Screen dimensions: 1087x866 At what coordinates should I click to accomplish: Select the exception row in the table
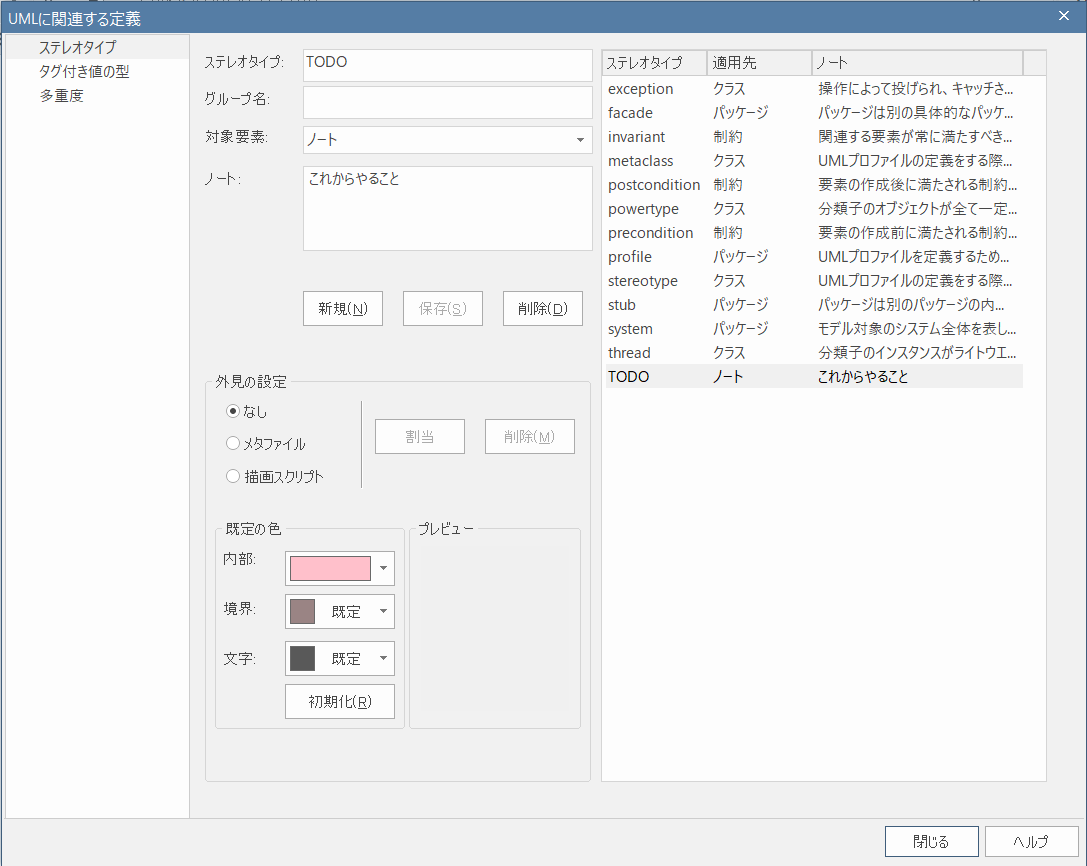click(640, 89)
